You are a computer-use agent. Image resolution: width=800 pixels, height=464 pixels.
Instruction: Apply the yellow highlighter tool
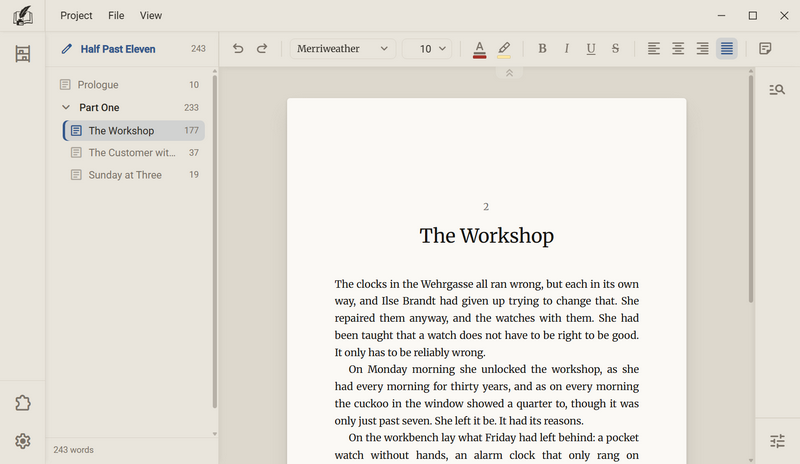click(504, 49)
